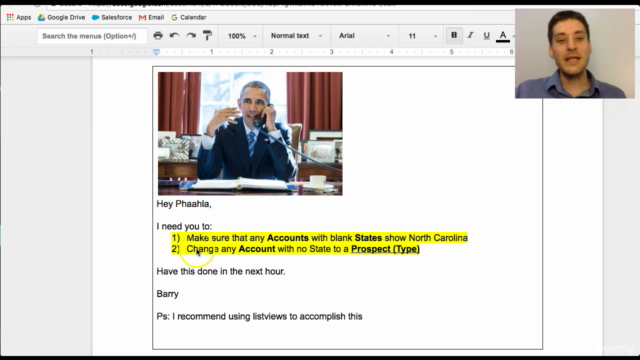Click 'Have this done in the next hour.'
The image size is (640, 360).
[221, 271]
